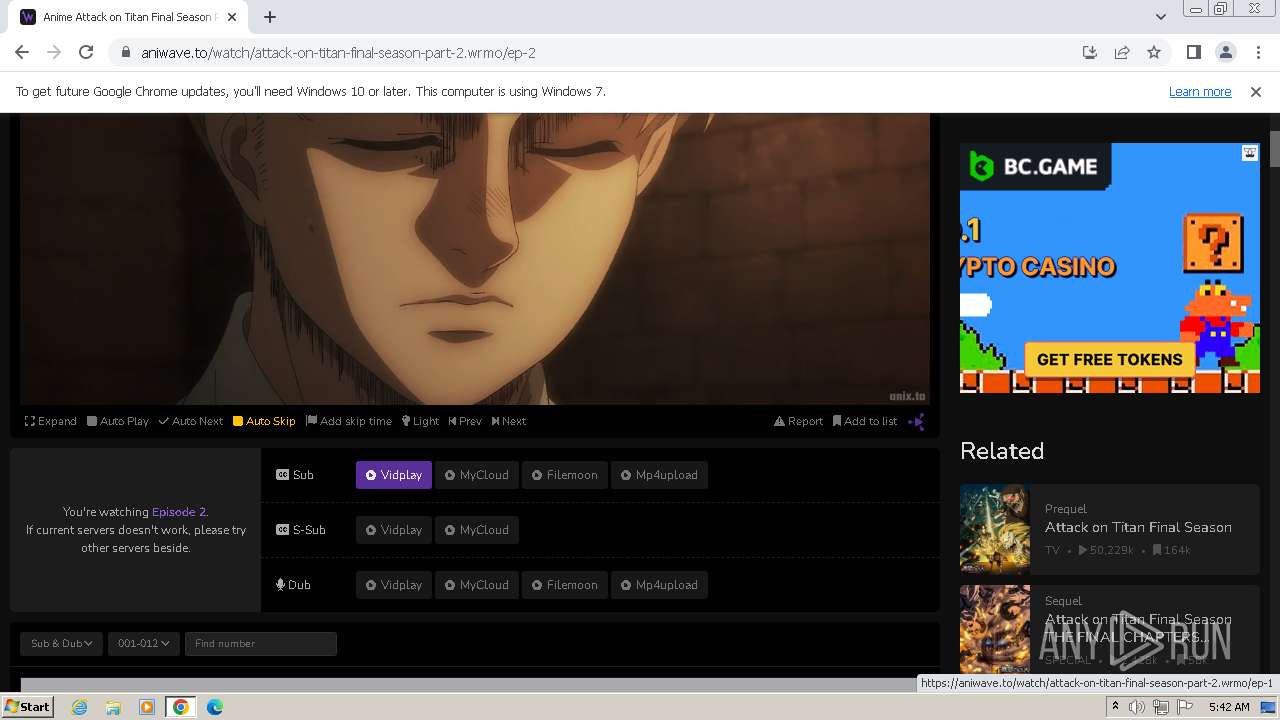This screenshot has height=720, width=1280.
Task: Go back to the previous page
Action: [x=22, y=52]
